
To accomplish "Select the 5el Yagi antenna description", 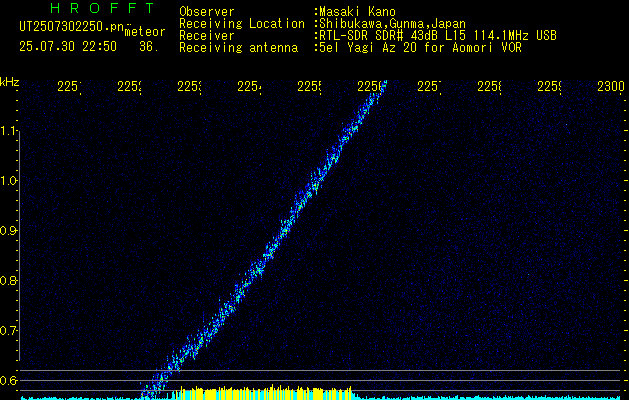I will click(x=418, y=48).
